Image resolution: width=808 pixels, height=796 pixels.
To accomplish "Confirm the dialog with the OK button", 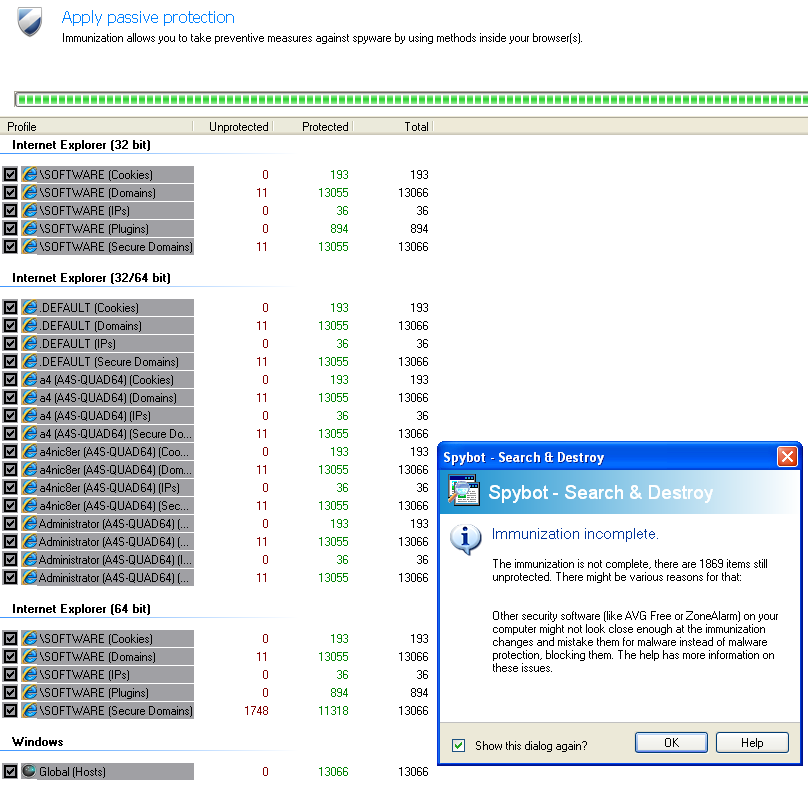I will pos(671,743).
